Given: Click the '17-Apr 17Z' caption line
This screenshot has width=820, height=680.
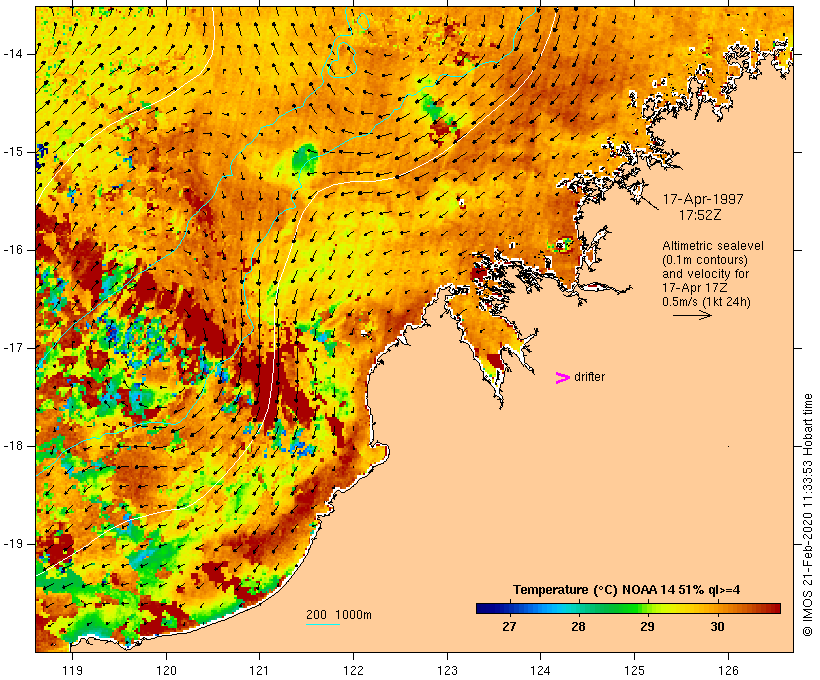Looking at the screenshot, I should pyautogui.click(x=695, y=288).
